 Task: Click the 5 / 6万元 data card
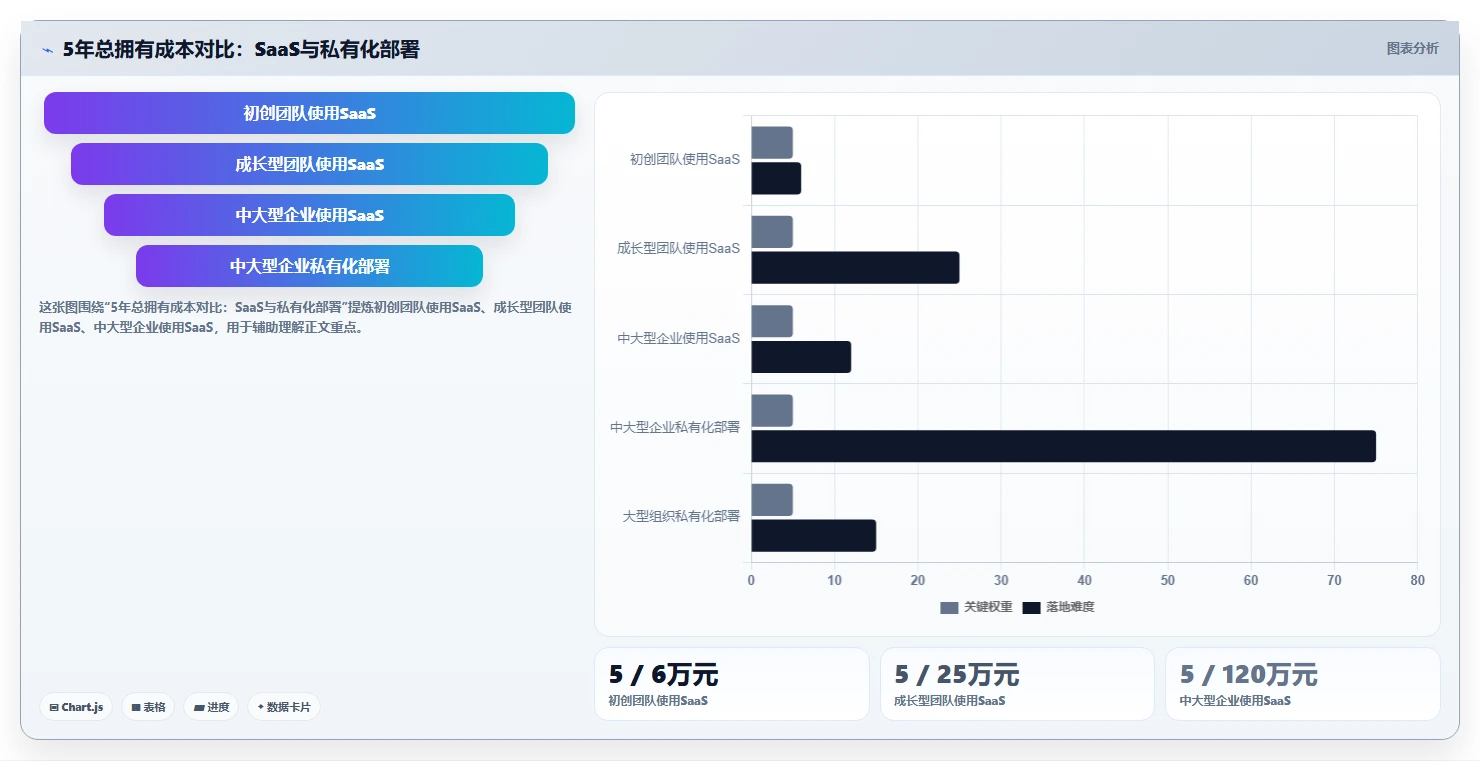pyautogui.click(x=732, y=684)
